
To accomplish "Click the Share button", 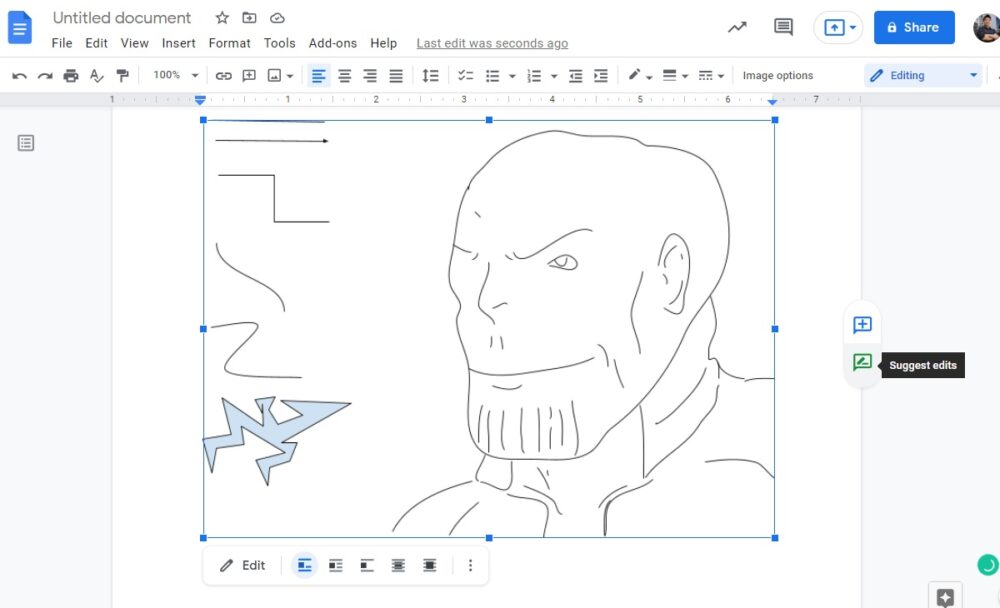I will tap(913, 27).
